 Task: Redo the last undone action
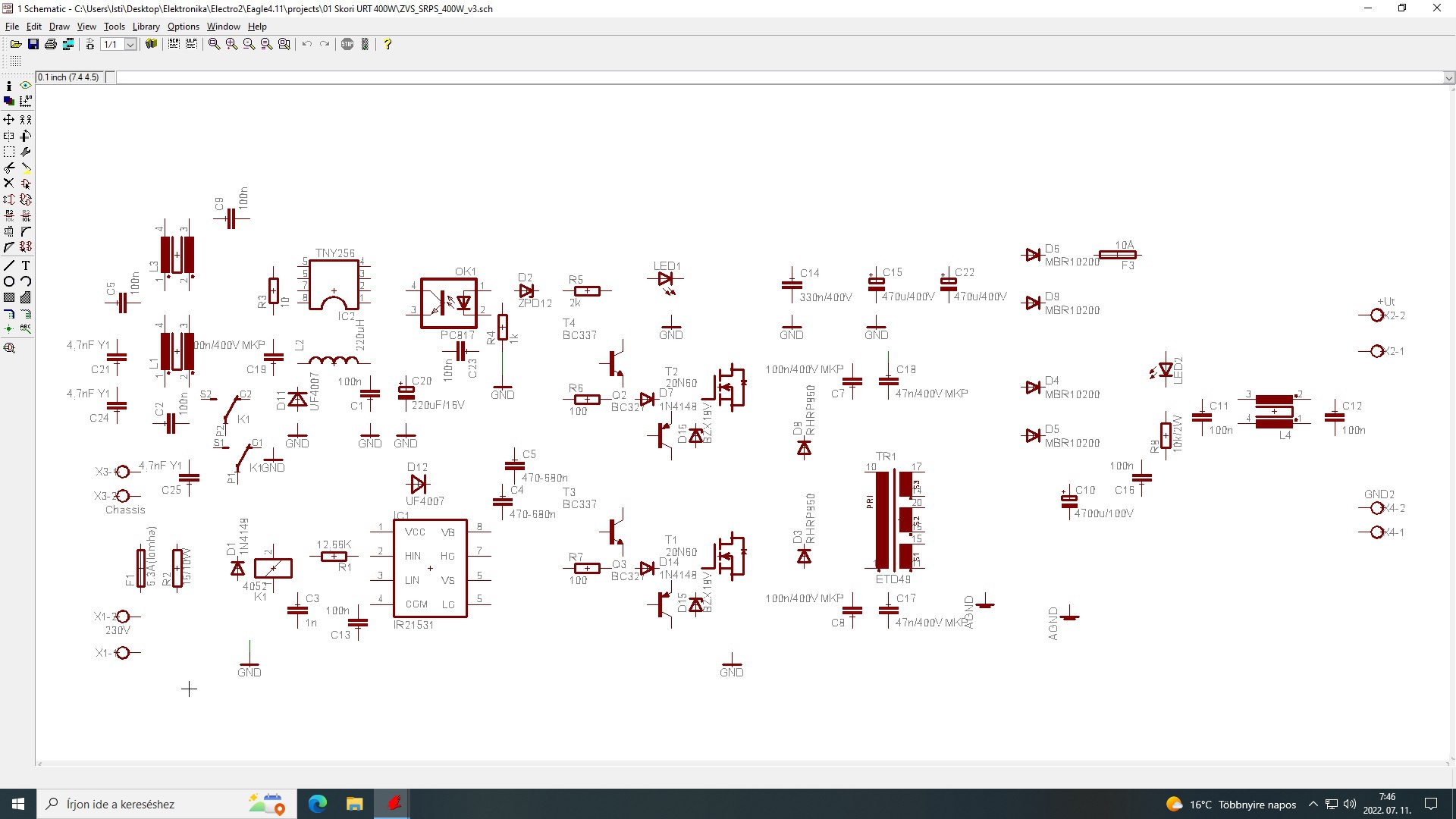point(325,44)
